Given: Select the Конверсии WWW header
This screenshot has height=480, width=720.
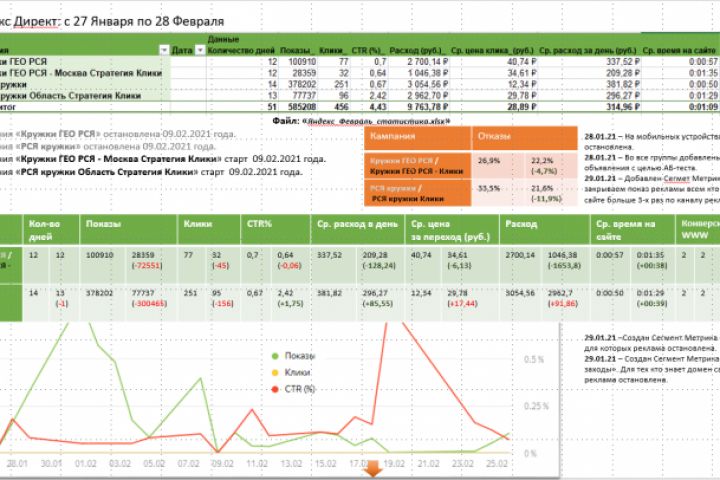Looking at the screenshot, I should click(700, 229).
